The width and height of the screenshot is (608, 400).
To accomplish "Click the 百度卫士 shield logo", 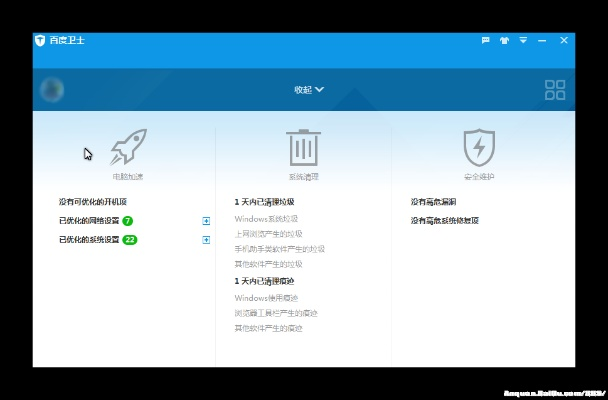I will (x=40, y=41).
